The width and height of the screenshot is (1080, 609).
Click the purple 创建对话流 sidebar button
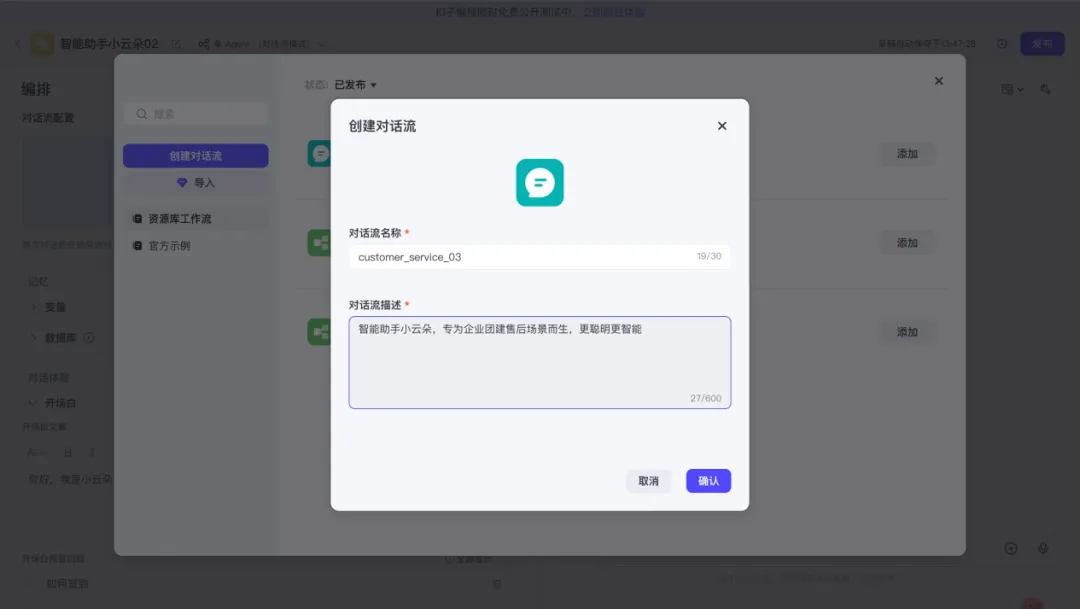click(196, 156)
